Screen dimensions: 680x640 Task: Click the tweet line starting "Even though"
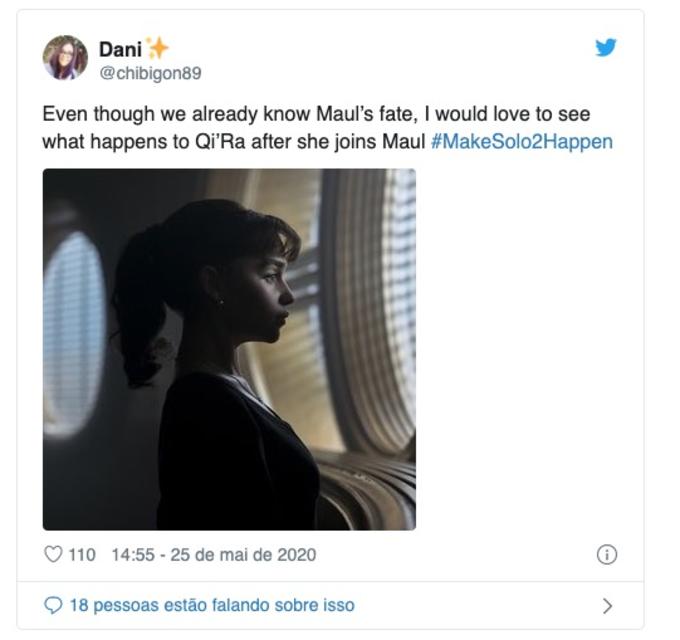[315, 114]
